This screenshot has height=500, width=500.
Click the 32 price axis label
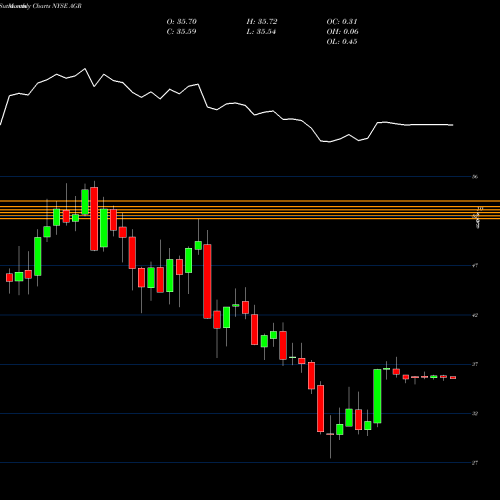475,414
